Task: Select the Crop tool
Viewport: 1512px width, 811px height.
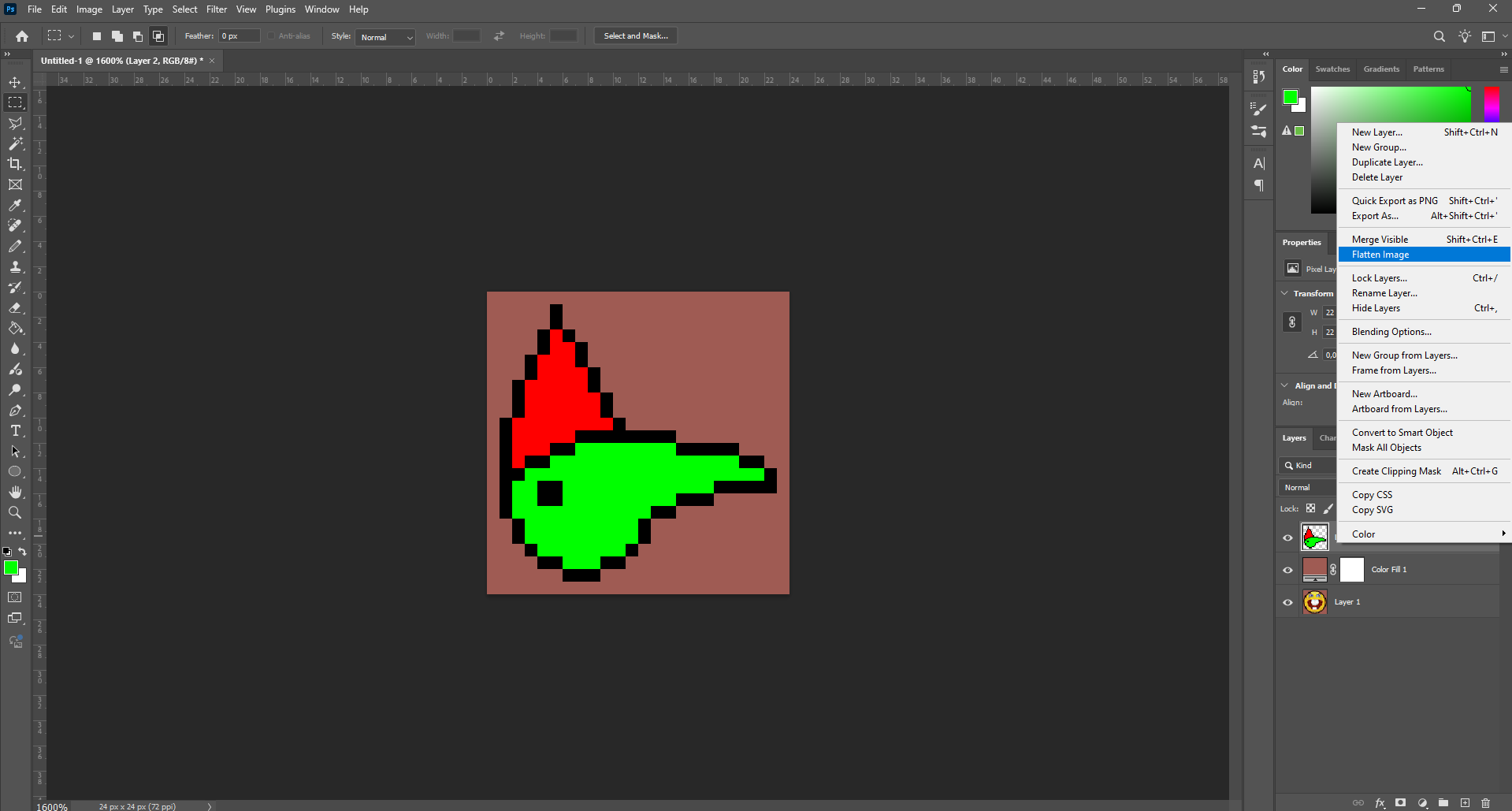Action: (x=15, y=164)
